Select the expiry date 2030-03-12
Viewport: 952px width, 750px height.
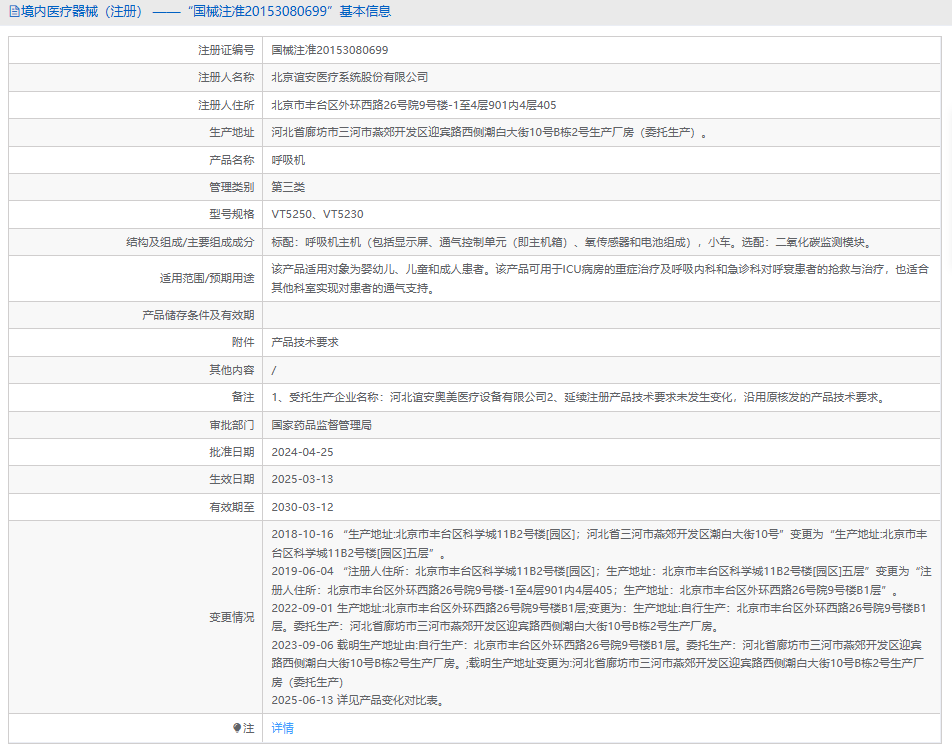click(x=302, y=508)
